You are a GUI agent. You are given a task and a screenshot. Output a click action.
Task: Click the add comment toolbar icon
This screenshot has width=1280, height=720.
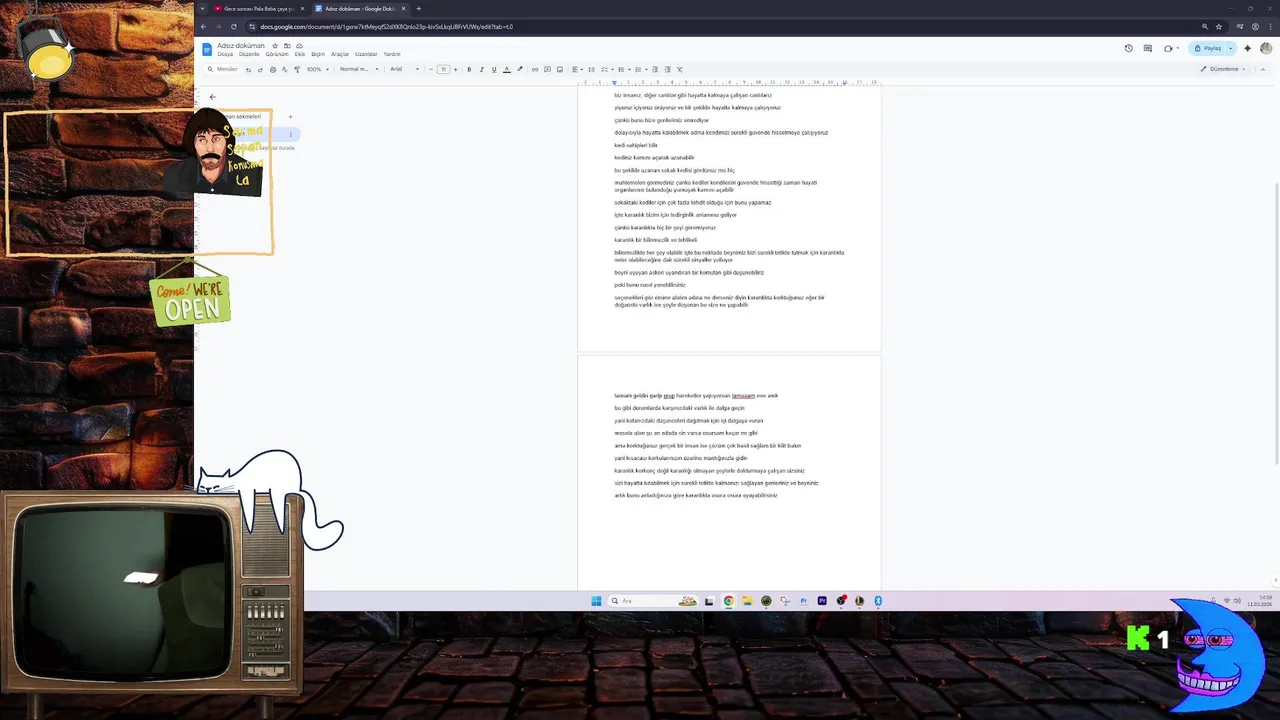547,69
